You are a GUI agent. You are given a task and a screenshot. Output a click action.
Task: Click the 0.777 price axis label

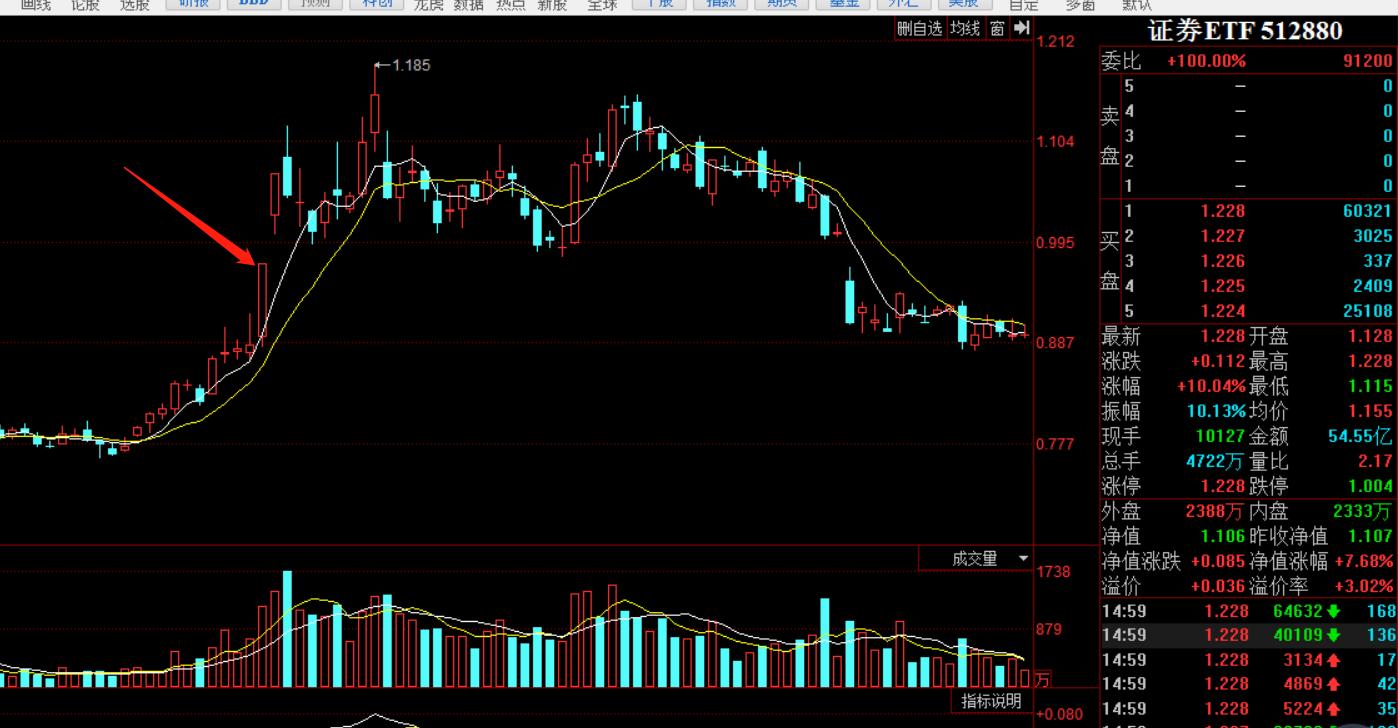tap(1057, 444)
